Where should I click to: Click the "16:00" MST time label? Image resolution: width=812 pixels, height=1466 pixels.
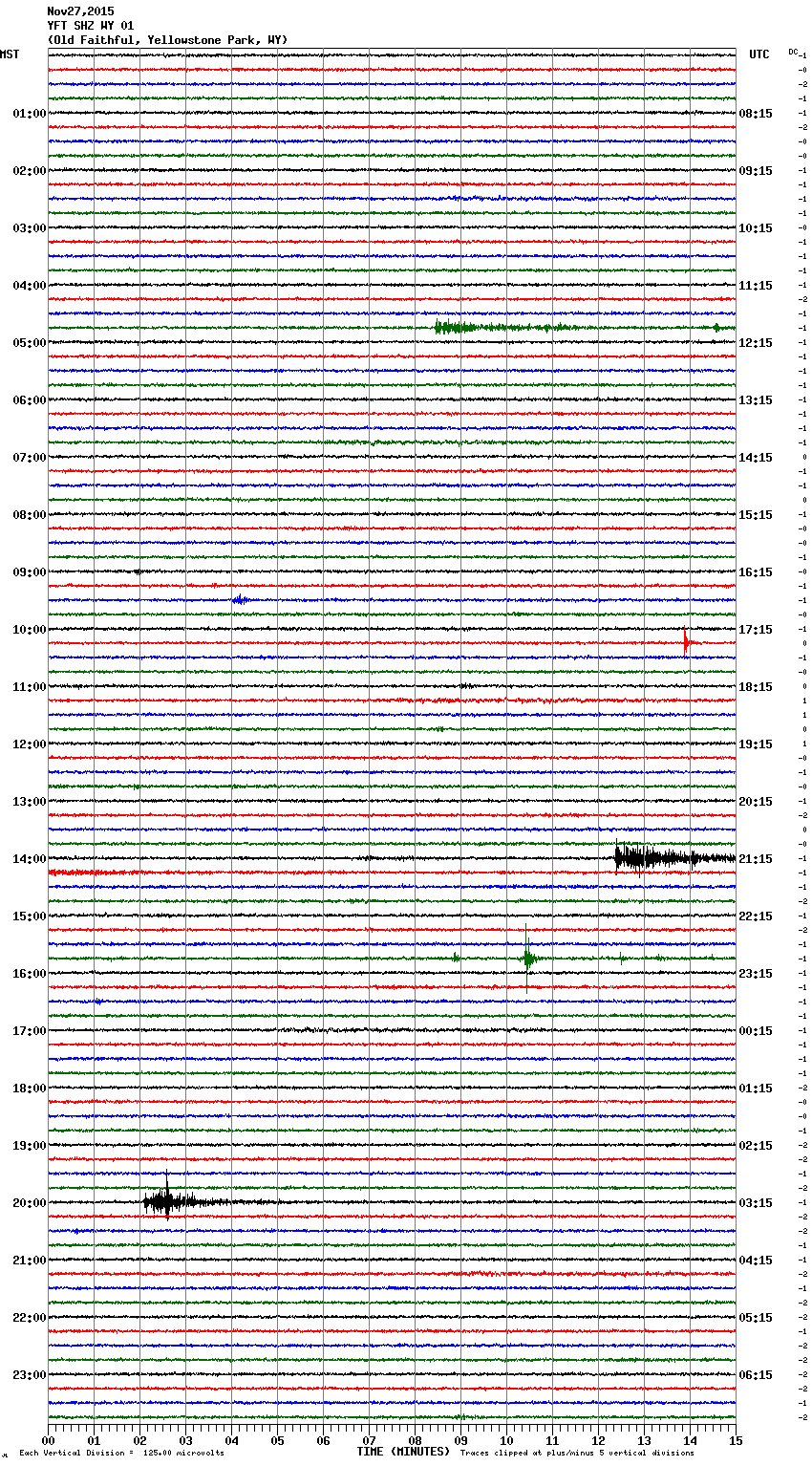pos(30,974)
